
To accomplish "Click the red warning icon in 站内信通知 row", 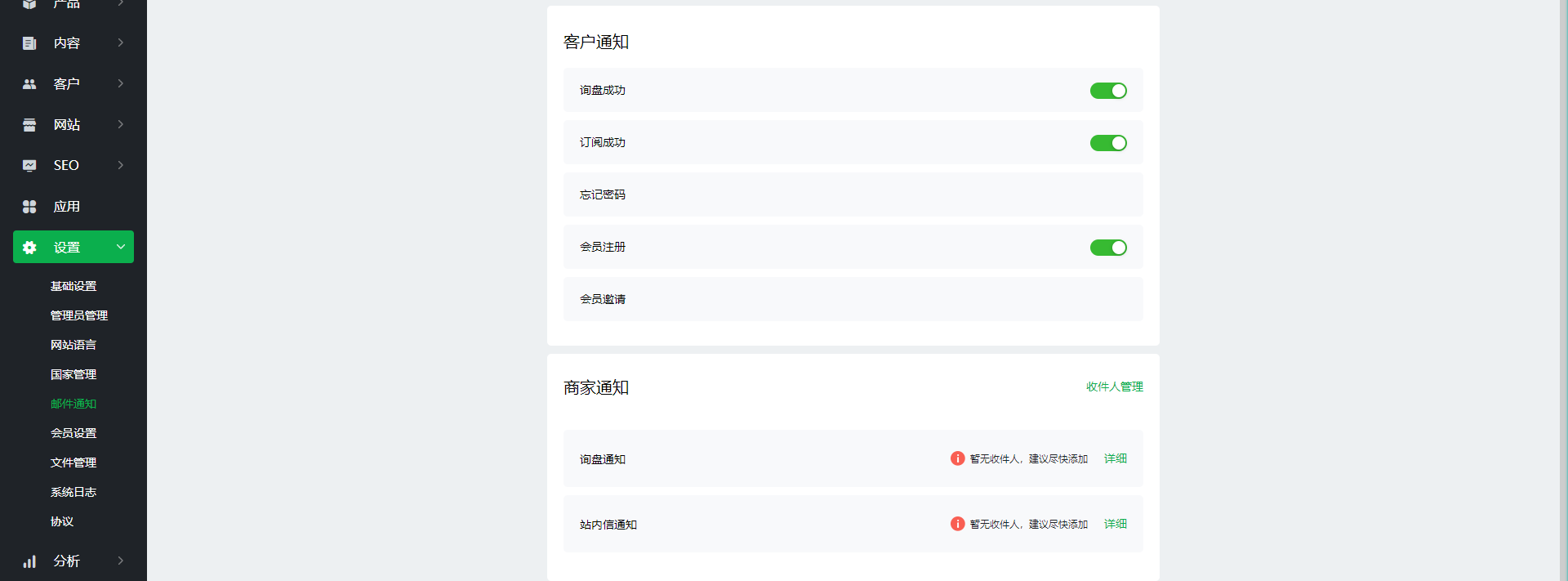I will pos(957,524).
